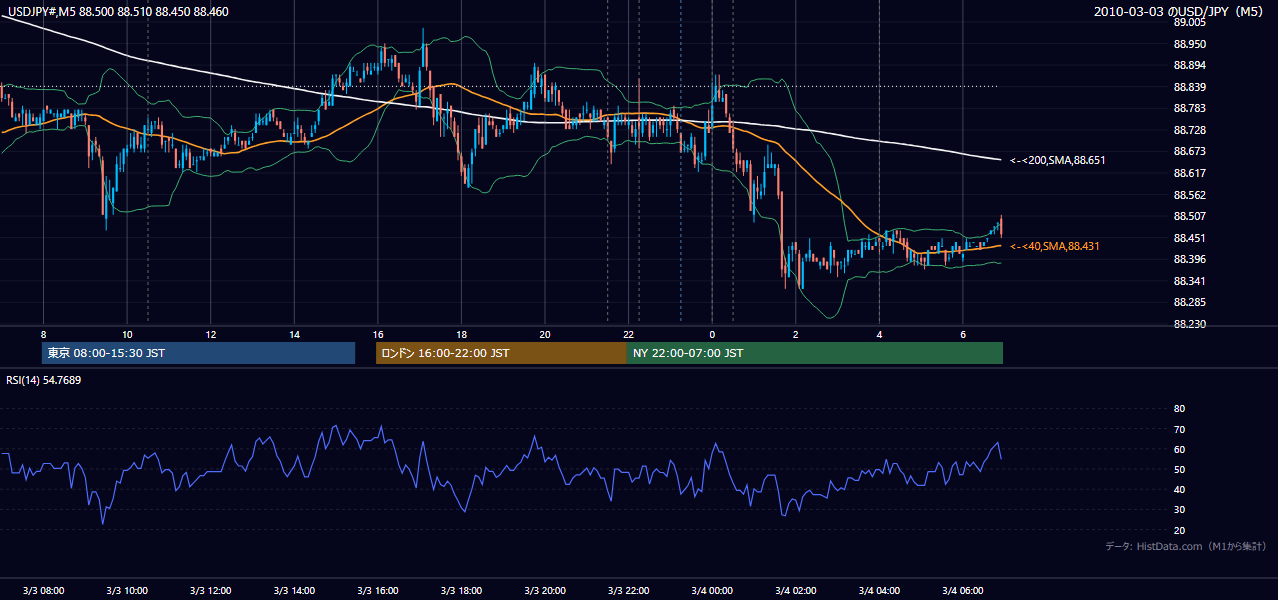Click the 3/3 08:00 bottom time label
The height and width of the screenshot is (600, 1278).
tap(43, 590)
